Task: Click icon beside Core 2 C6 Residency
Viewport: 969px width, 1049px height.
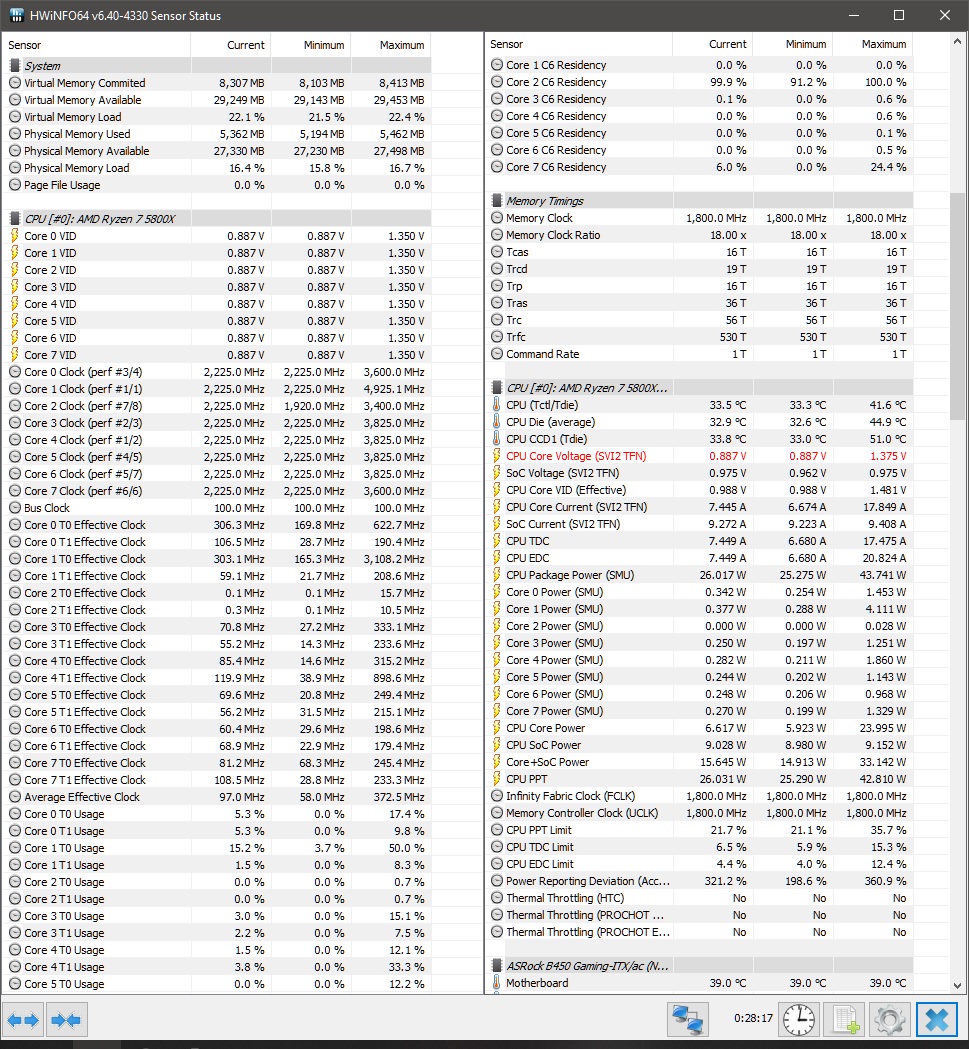Action: (497, 82)
